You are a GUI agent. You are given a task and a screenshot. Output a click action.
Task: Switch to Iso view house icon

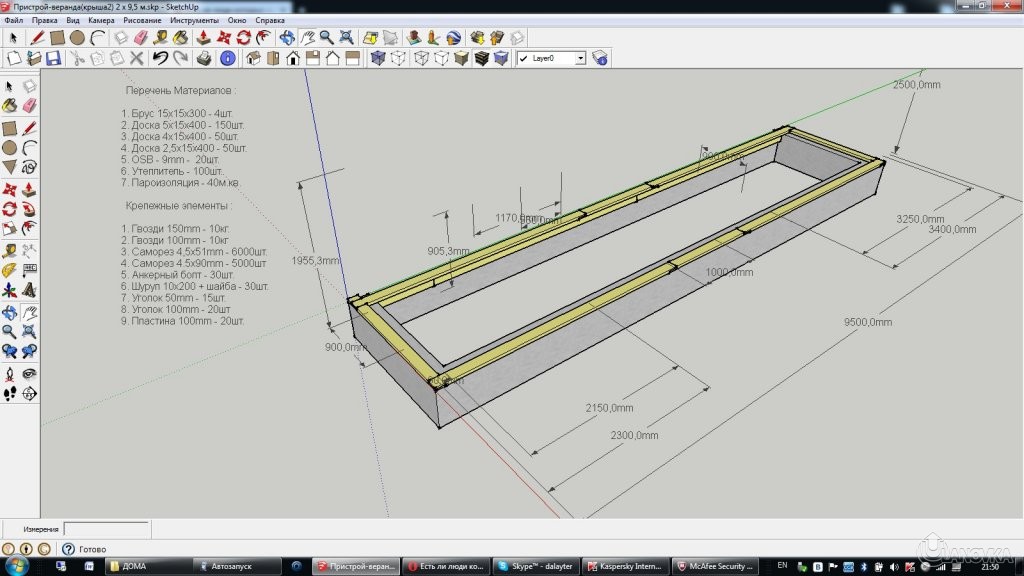253,59
